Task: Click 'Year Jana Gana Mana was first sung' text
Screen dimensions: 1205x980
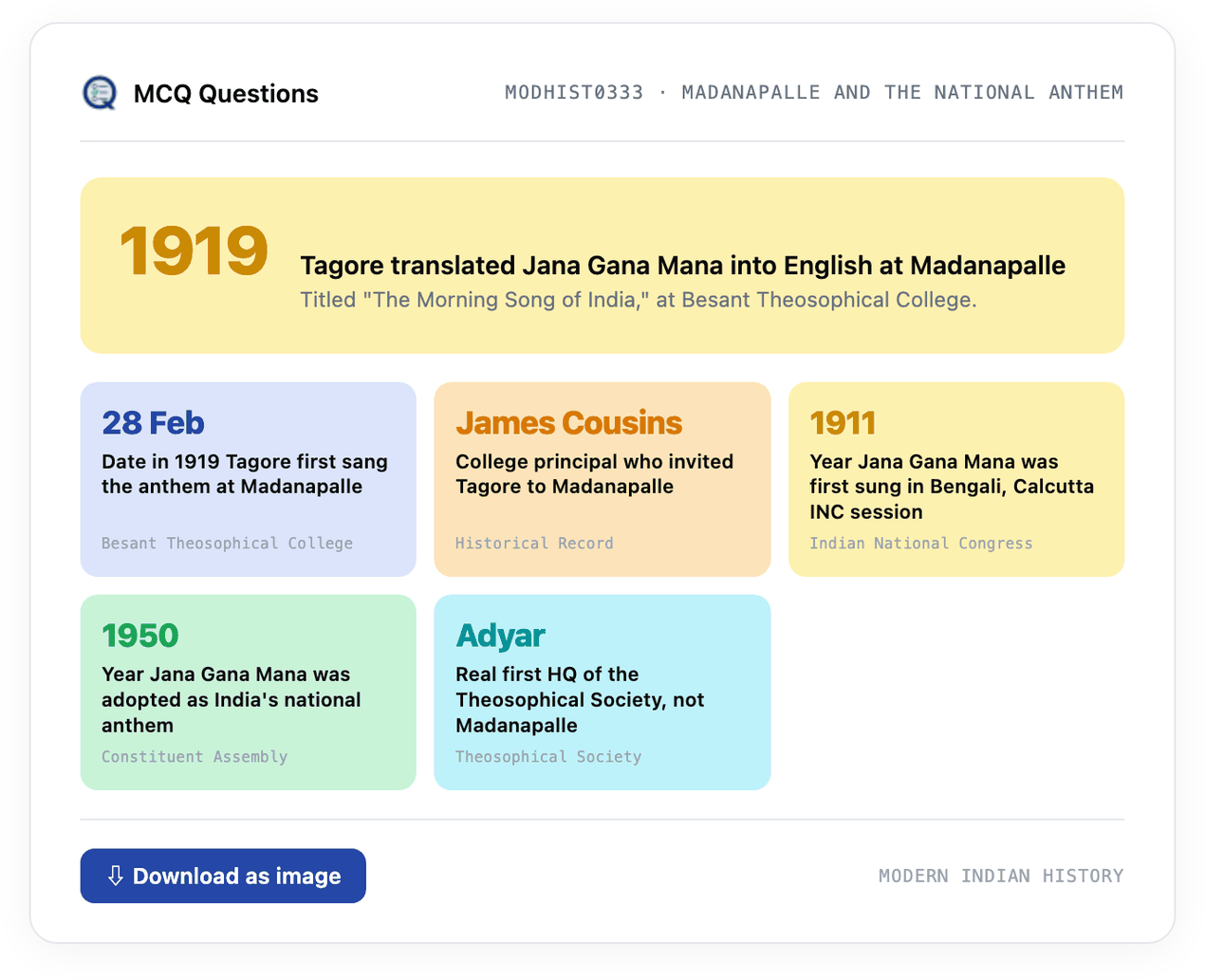Action: coord(952,487)
